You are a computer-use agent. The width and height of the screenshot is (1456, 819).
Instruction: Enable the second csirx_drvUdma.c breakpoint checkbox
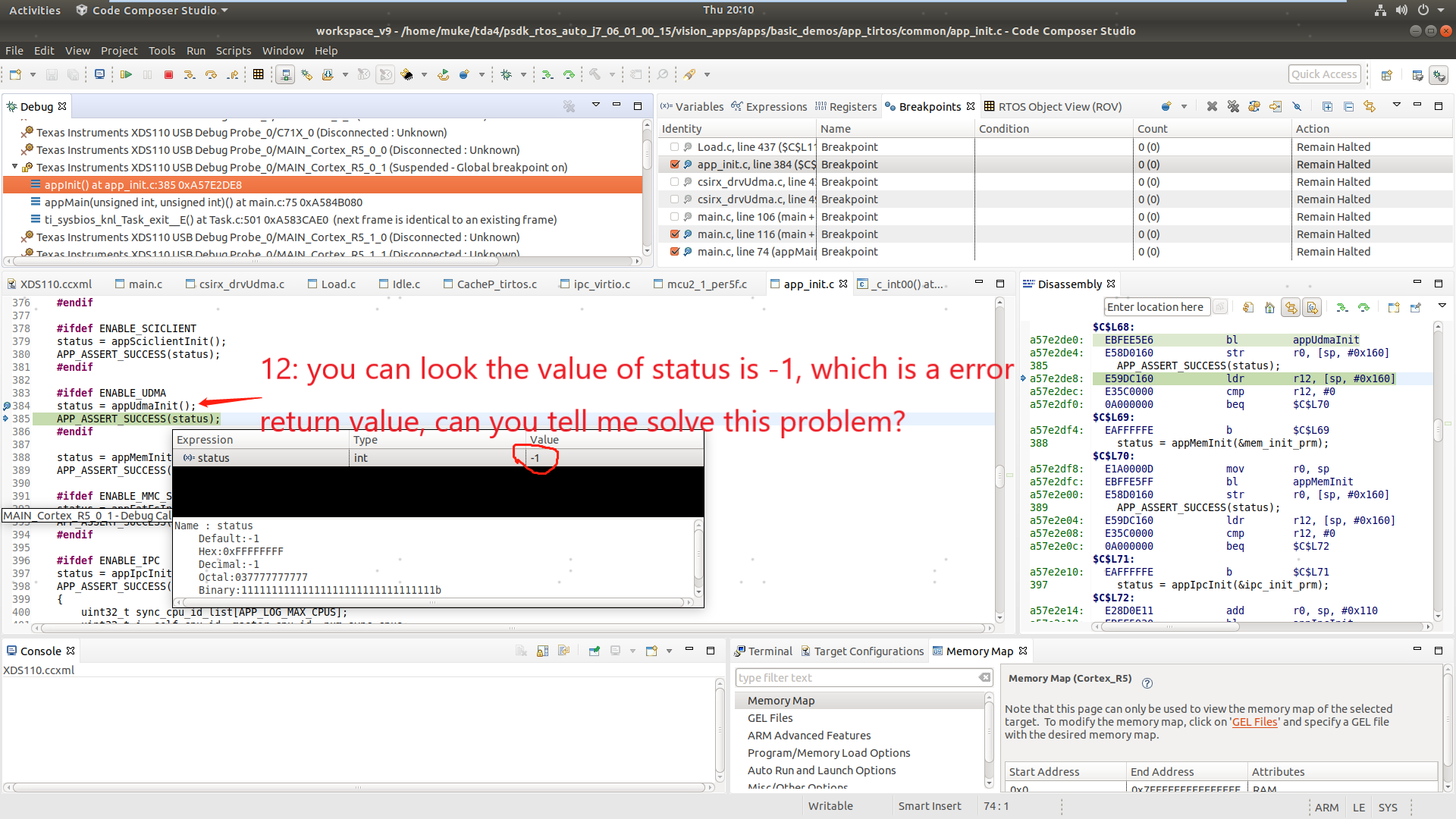675,199
